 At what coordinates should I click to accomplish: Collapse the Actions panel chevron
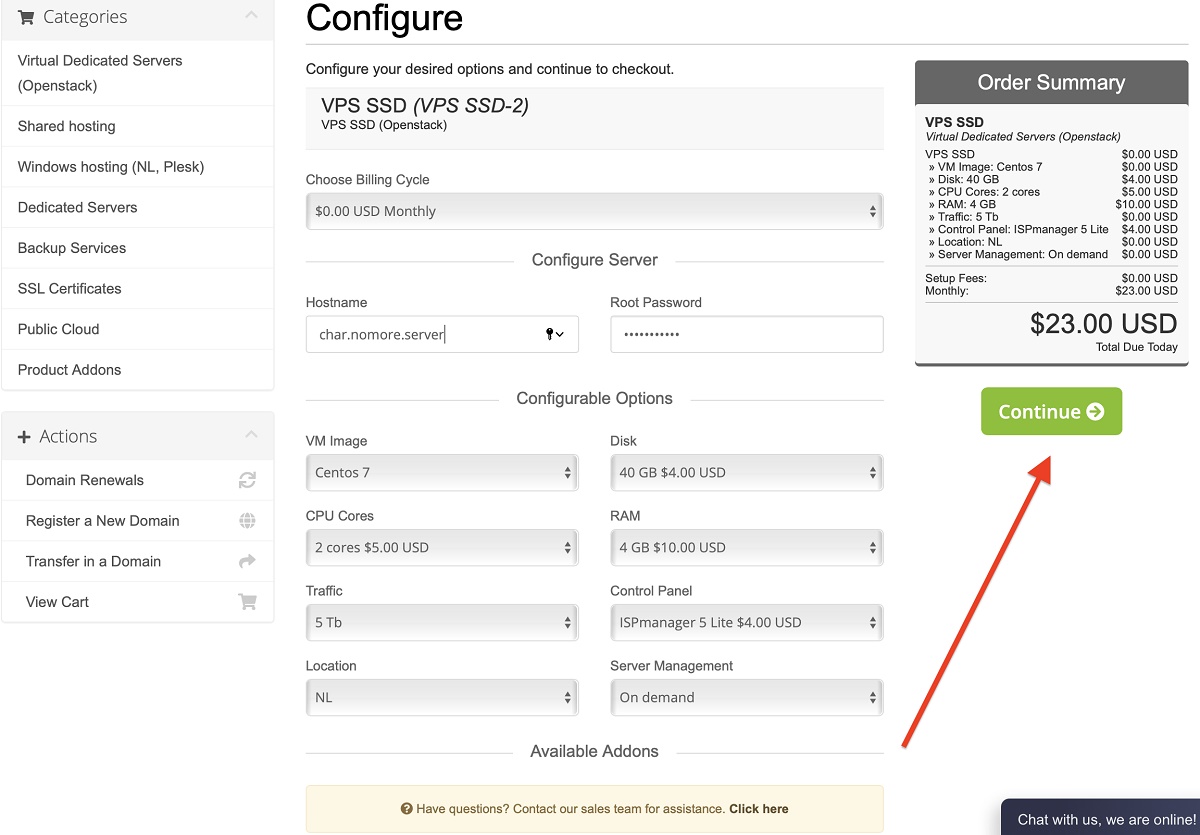tap(251, 435)
